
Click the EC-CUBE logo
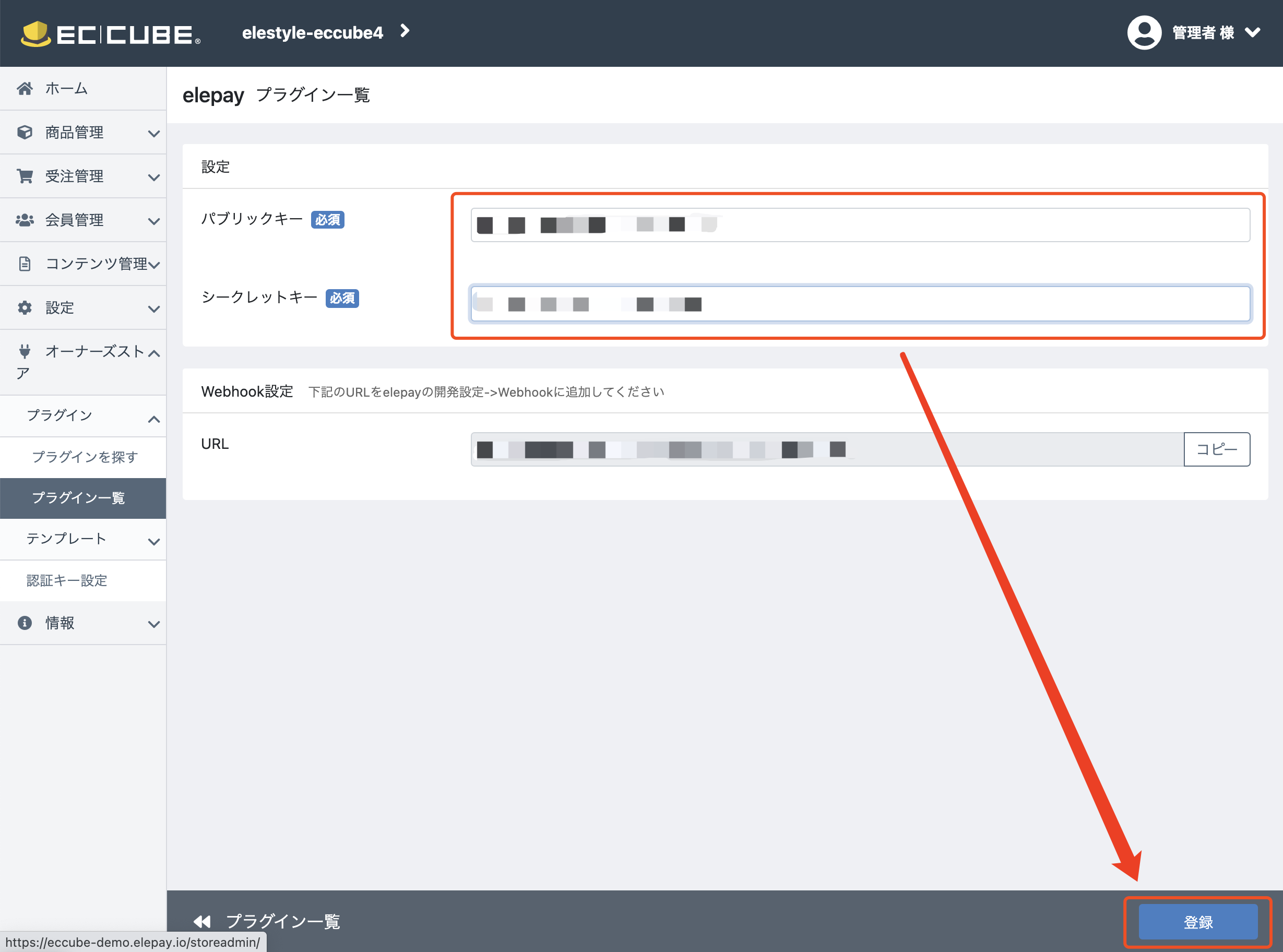(x=111, y=33)
